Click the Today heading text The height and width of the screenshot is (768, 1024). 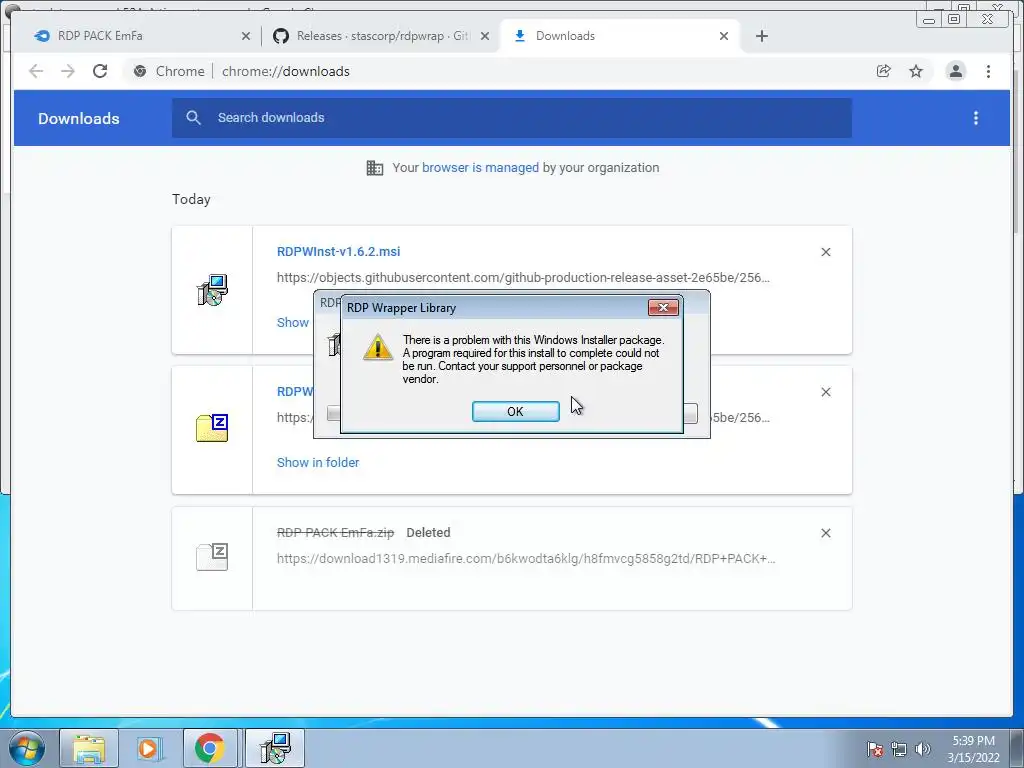pos(191,199)
